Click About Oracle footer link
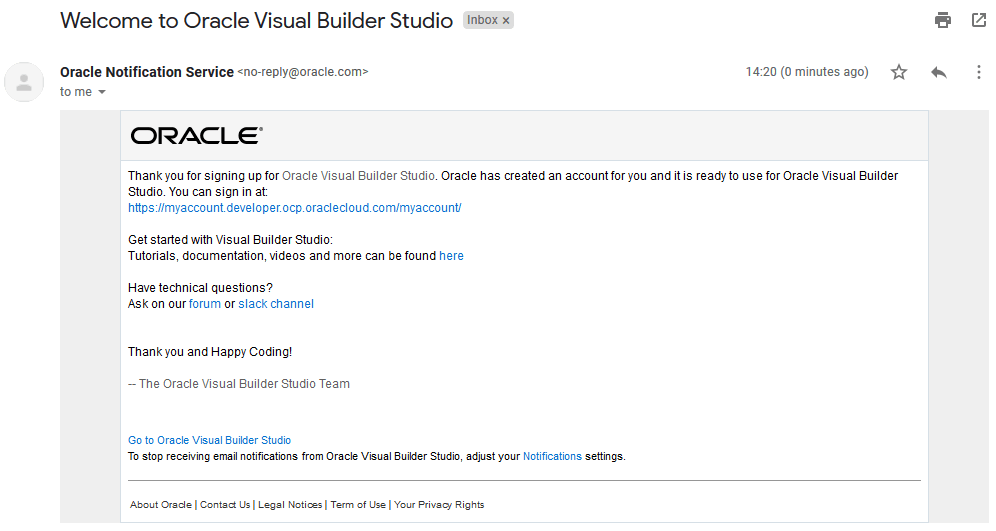The height and width of the screenshot is (531, 996). [161, 504]
